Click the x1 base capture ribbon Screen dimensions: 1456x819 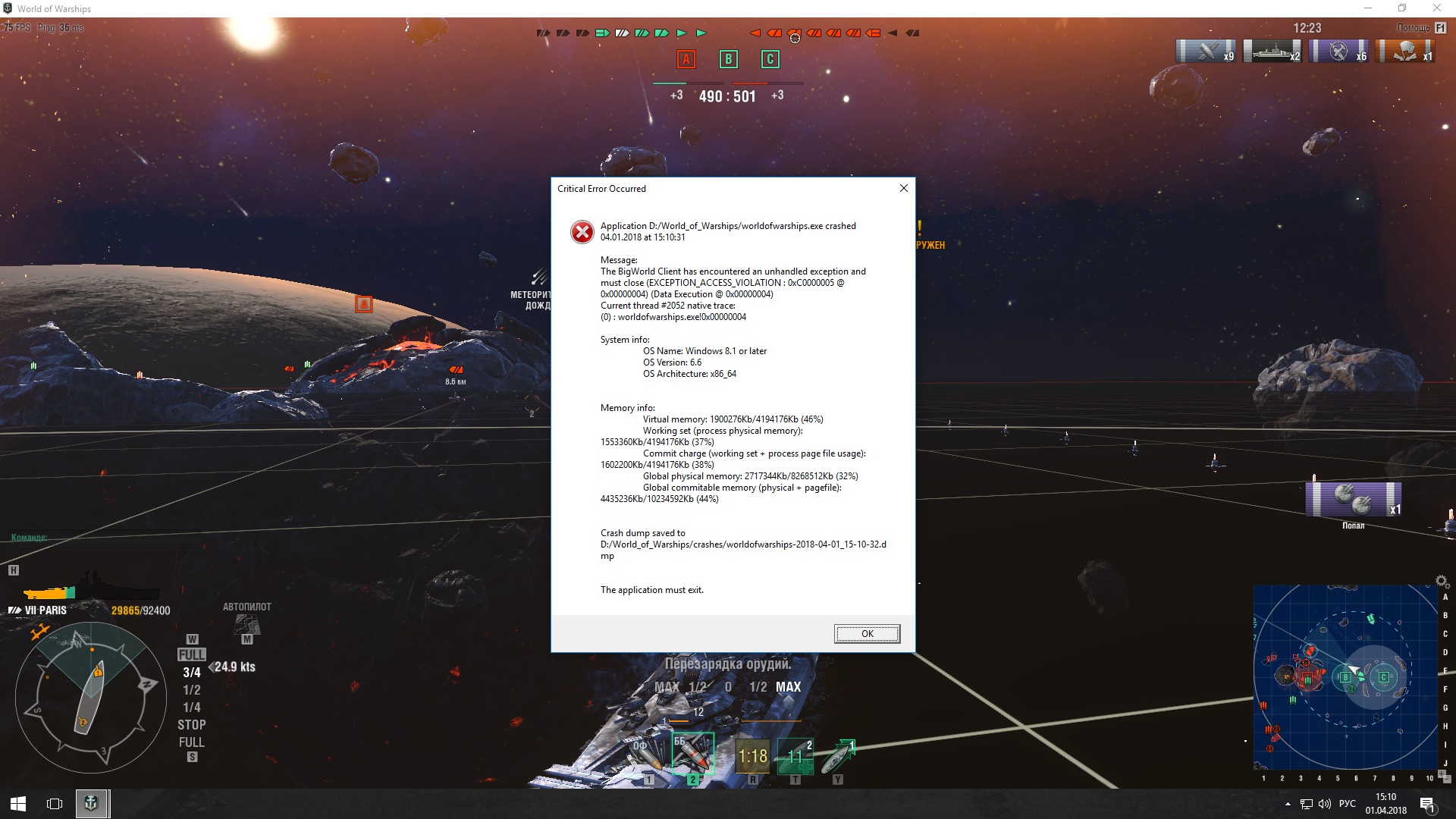pos(1405,51)
